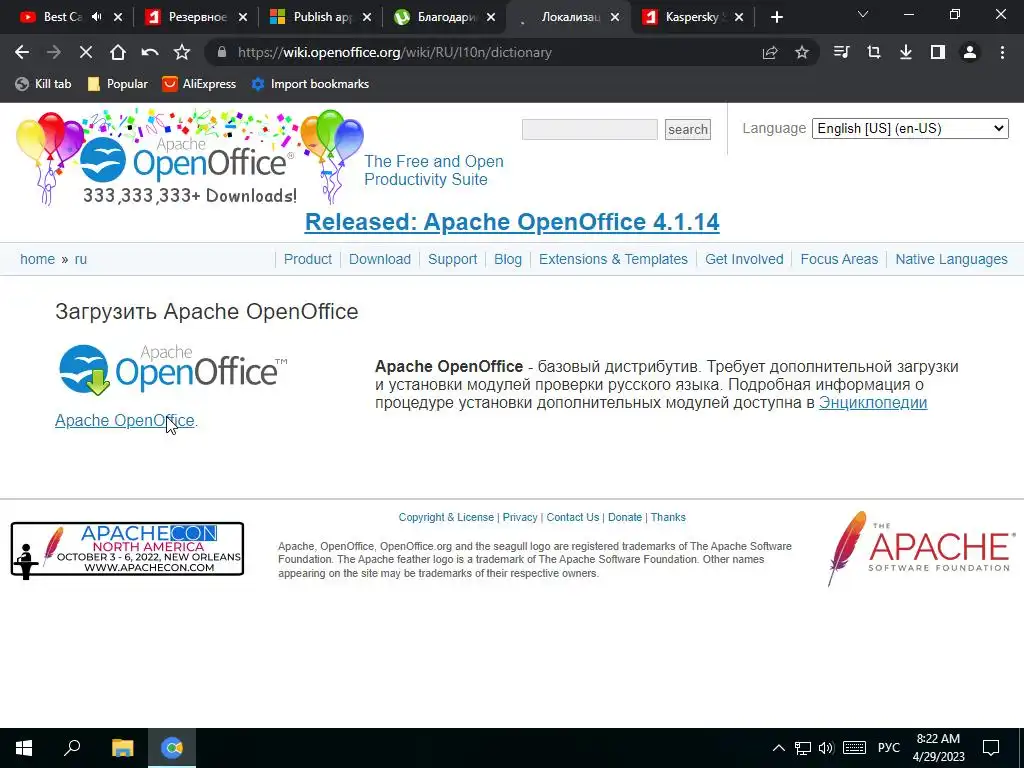The height and width of the screenshot is (768, 1024).
Task: Open File Explorer from the taskbar
Action: tap(122, 748)
